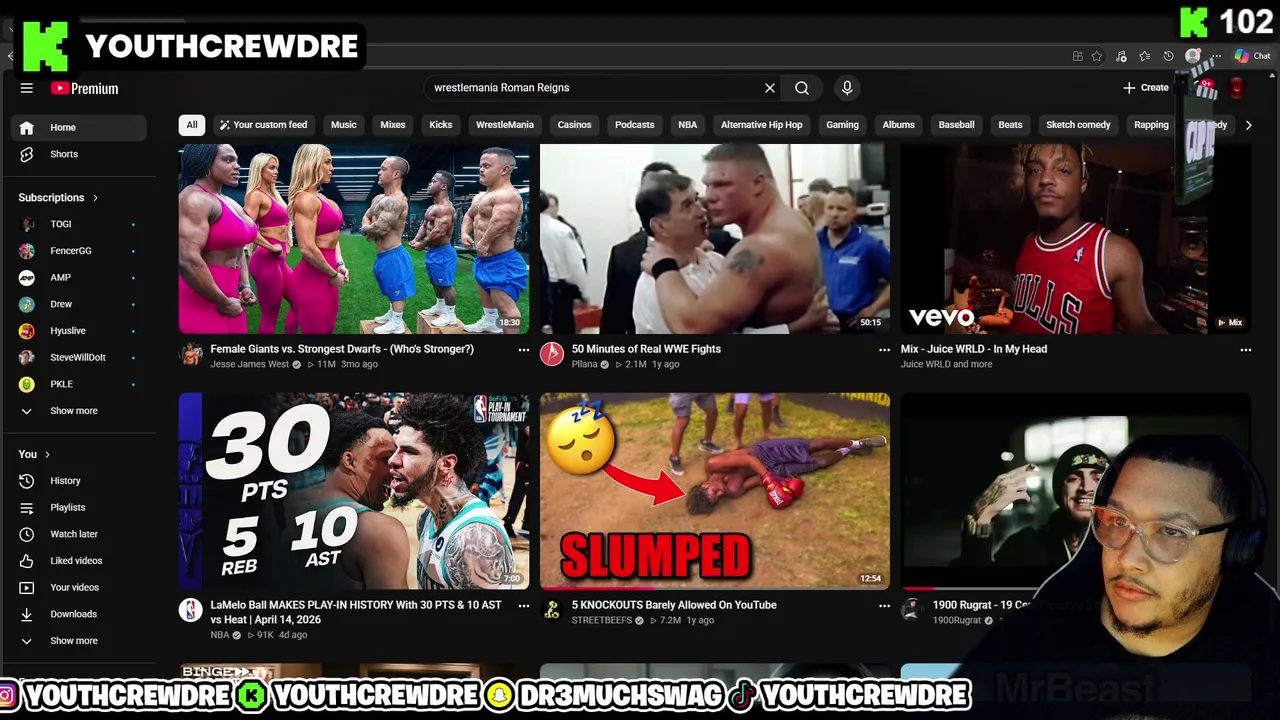Select the Baseball filter chip

[957, 125]
